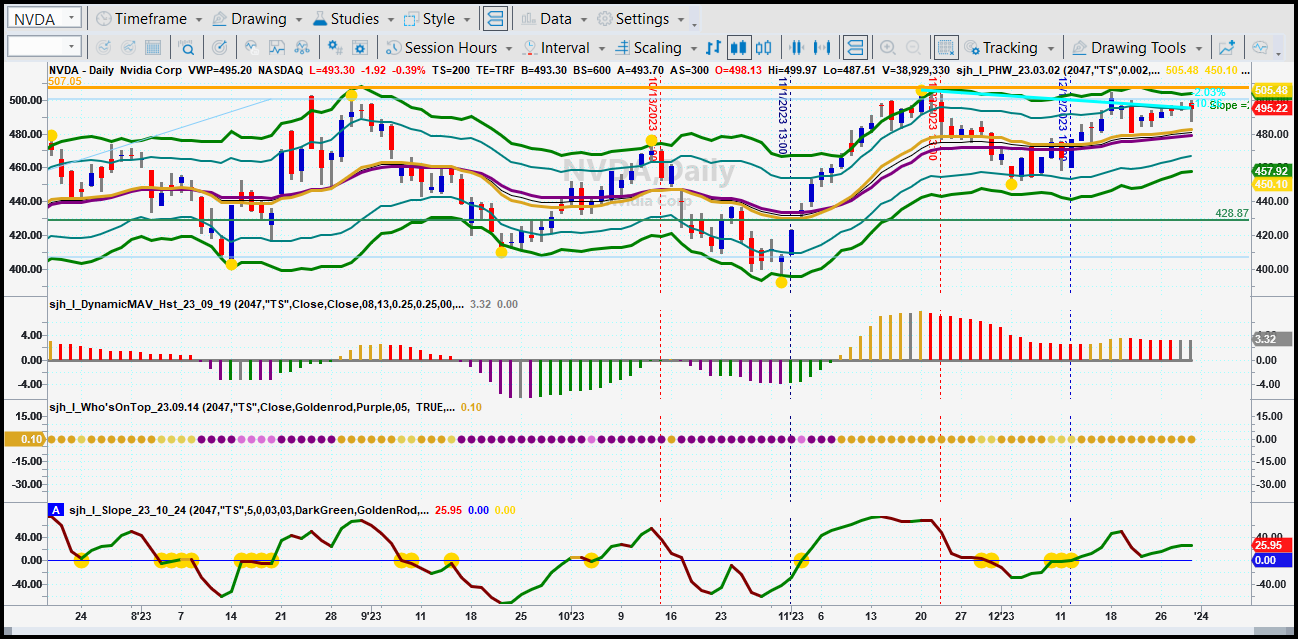Image resolution: width=1298 pixels, height=639 pixels.
Task: Click second greyed chart-check icon in second toolbar
Action: 128,48
